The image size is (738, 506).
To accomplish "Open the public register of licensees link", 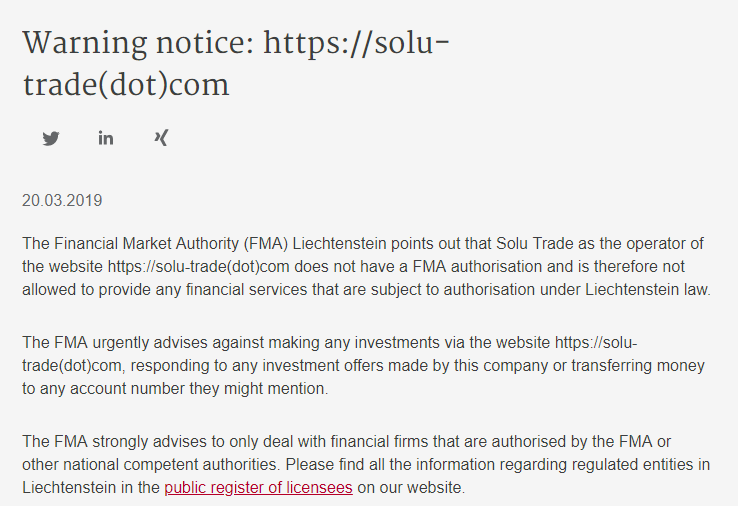I will point(258,487).
